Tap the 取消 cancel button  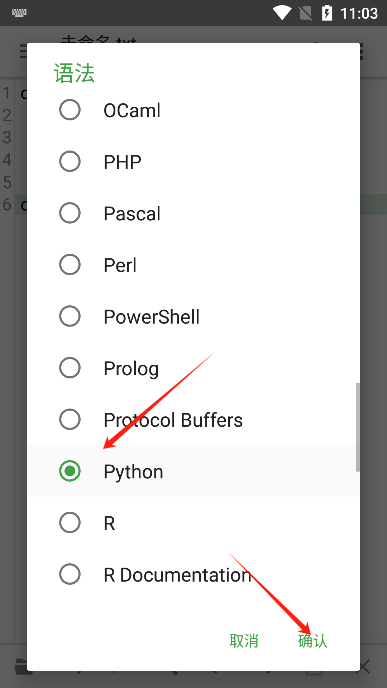[x=244, y=641]
